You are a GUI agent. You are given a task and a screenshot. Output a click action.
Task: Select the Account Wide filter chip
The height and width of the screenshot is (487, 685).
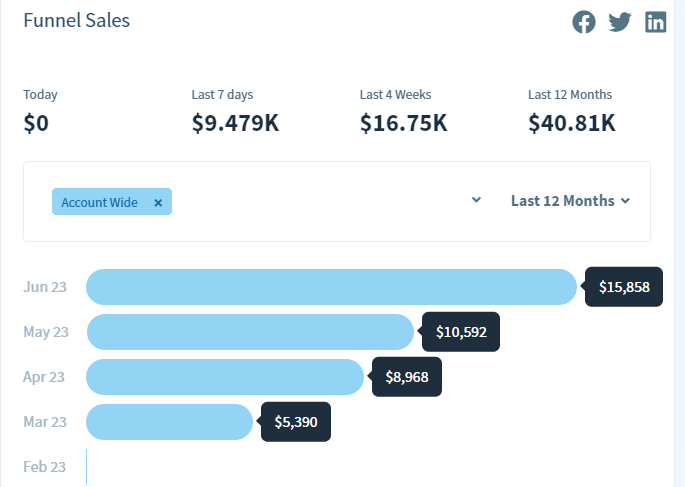(x=99, y=202)
